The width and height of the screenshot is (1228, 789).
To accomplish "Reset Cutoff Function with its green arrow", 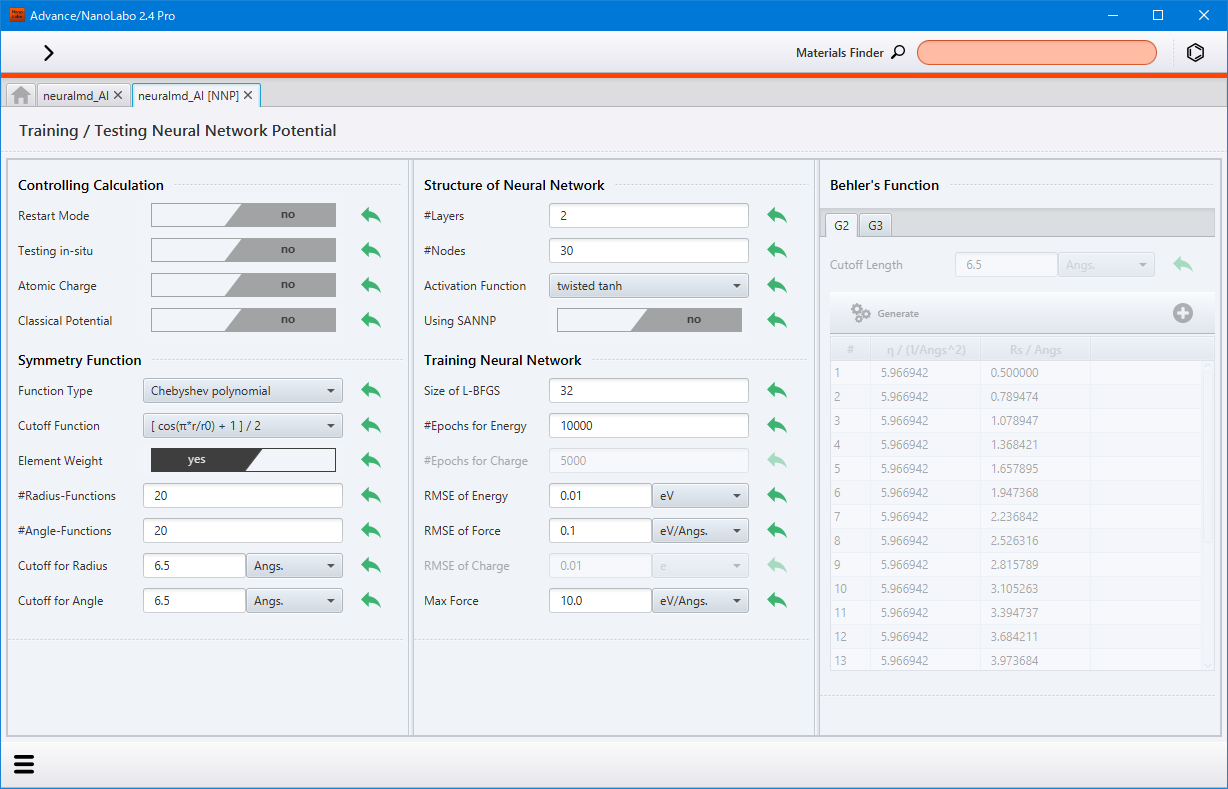I will tap(371, 426).
